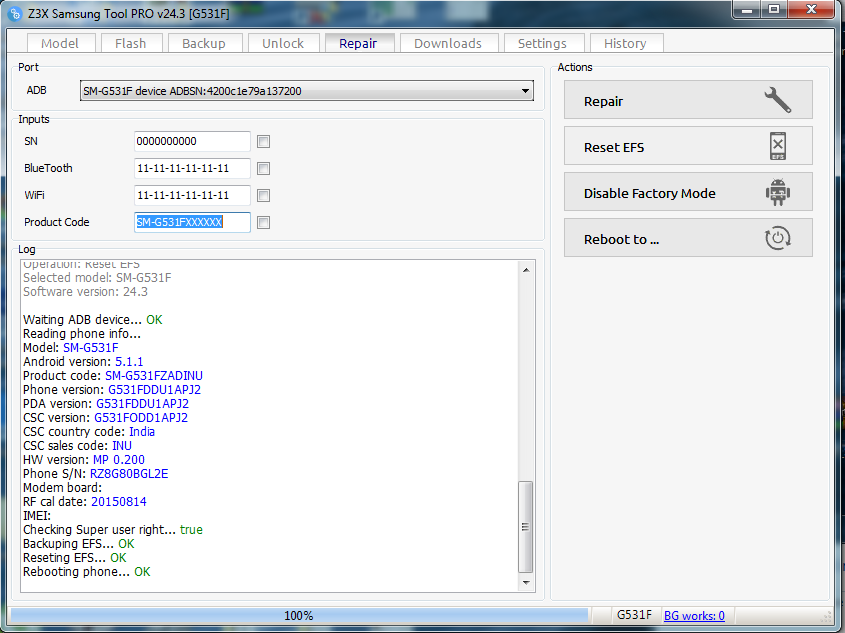Click Phone S/N value RZ8G80BGL2E
The width and height of the screenshot is (845, 633).
point(129,474)
